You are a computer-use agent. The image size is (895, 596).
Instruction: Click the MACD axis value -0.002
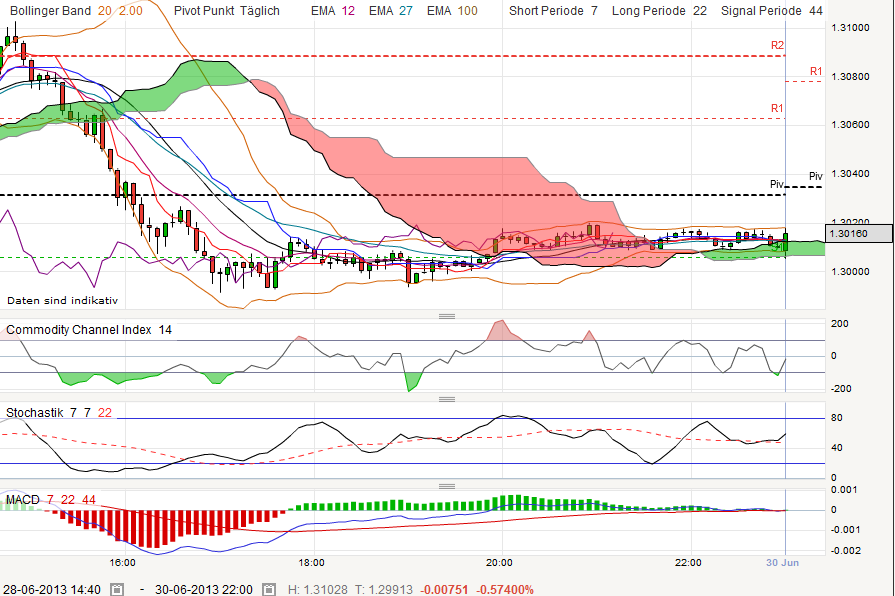click(x=845, y=550)
